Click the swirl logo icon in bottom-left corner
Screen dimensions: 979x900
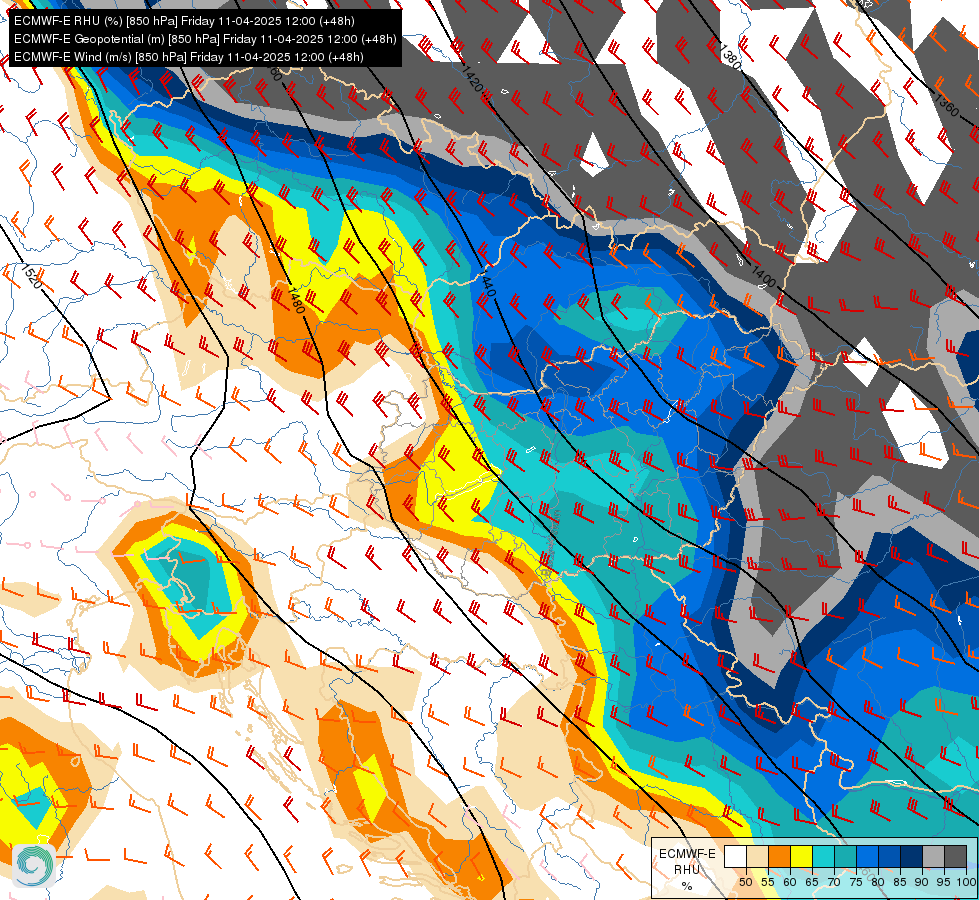point(34,866)
